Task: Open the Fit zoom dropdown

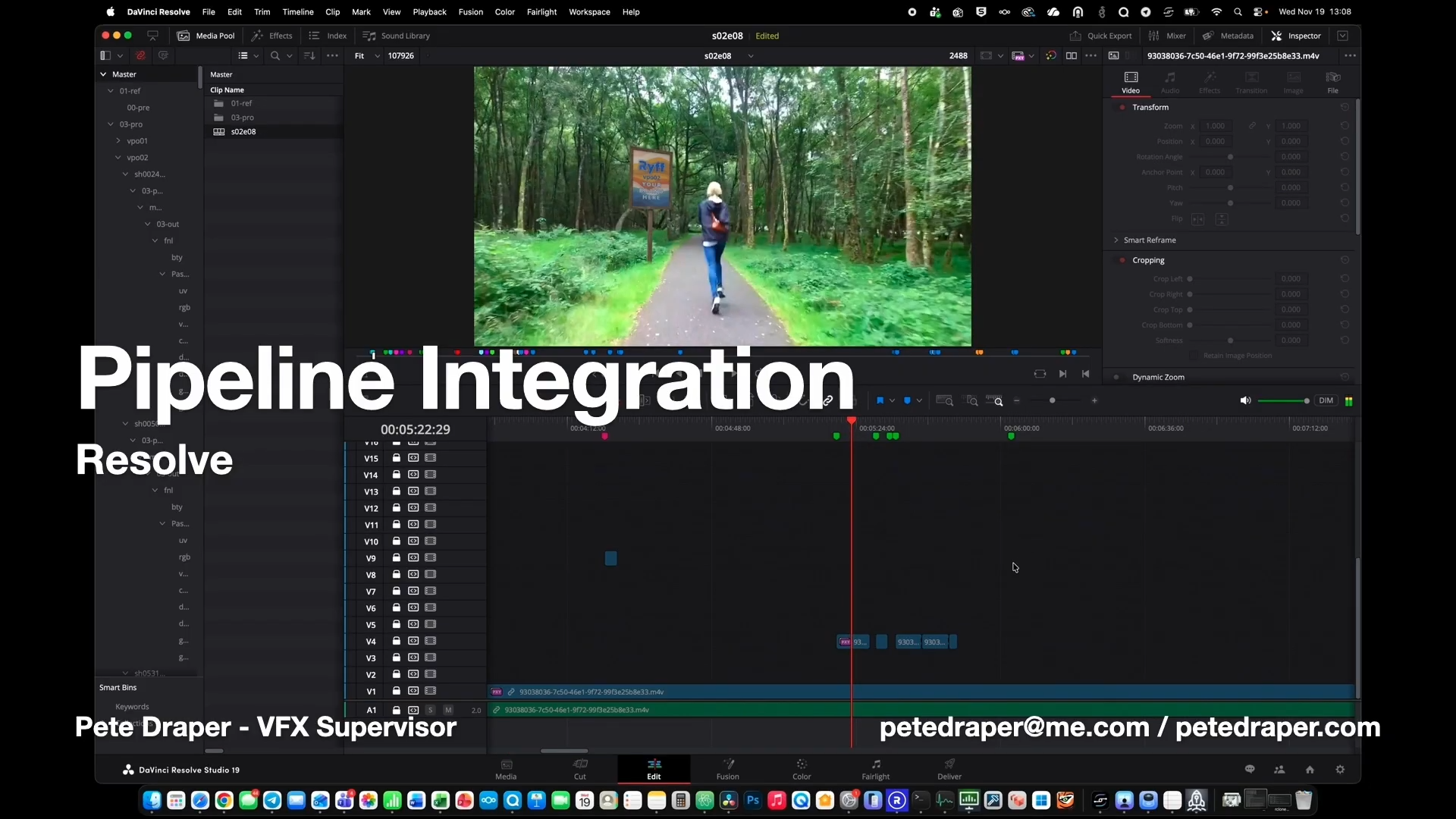Action: pyautogui.click(x=367, y=56)
